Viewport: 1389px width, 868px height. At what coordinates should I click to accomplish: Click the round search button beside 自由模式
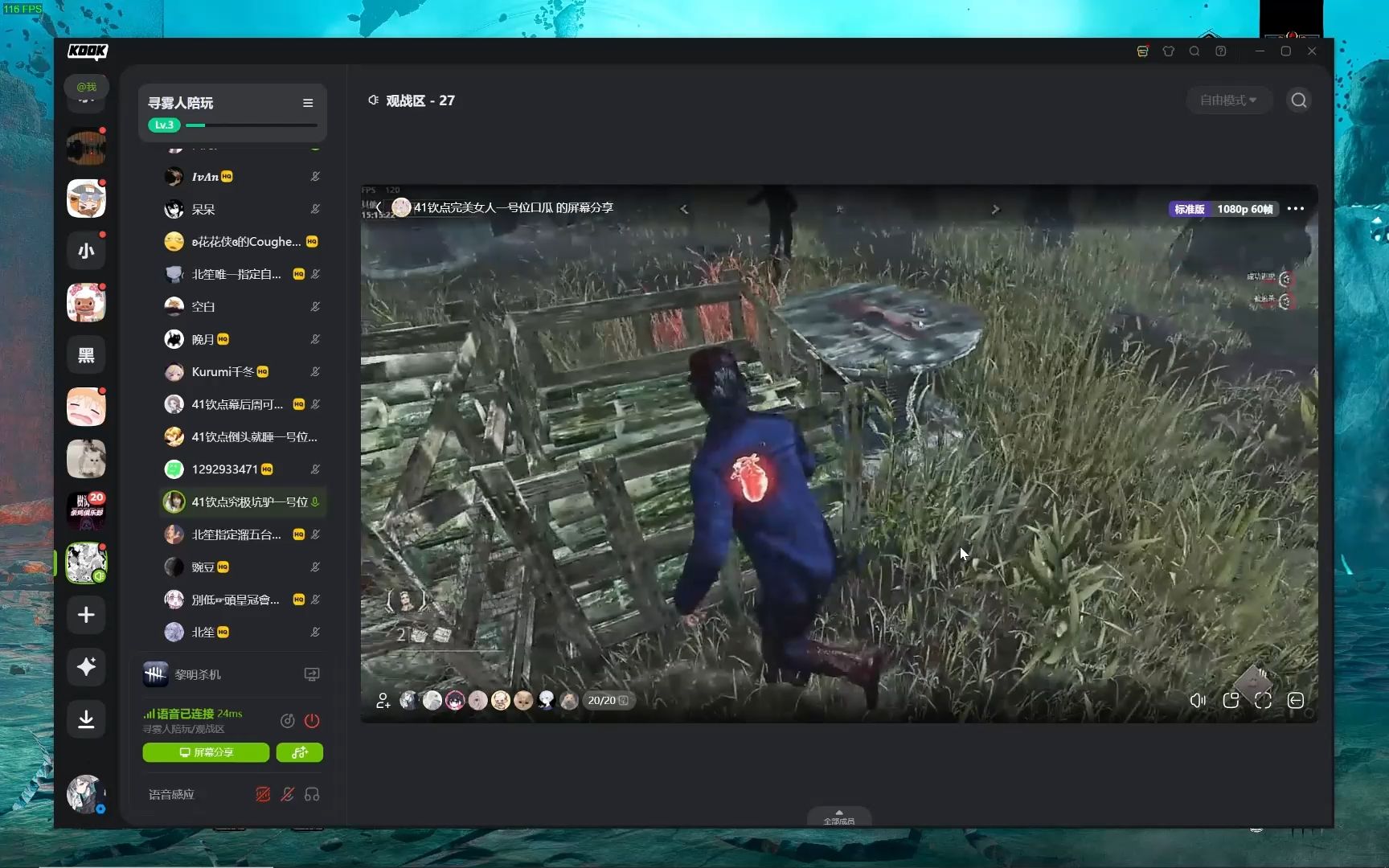1299,100
